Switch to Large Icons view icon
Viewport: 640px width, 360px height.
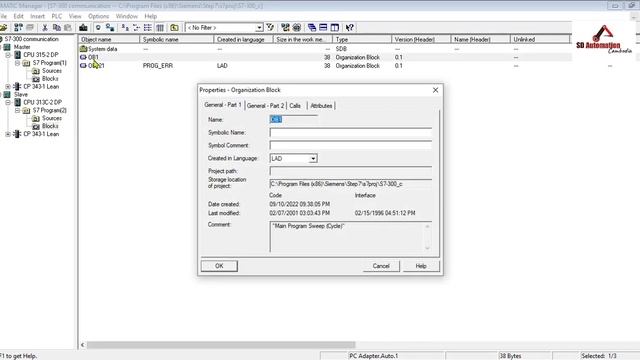click(125, 27)
